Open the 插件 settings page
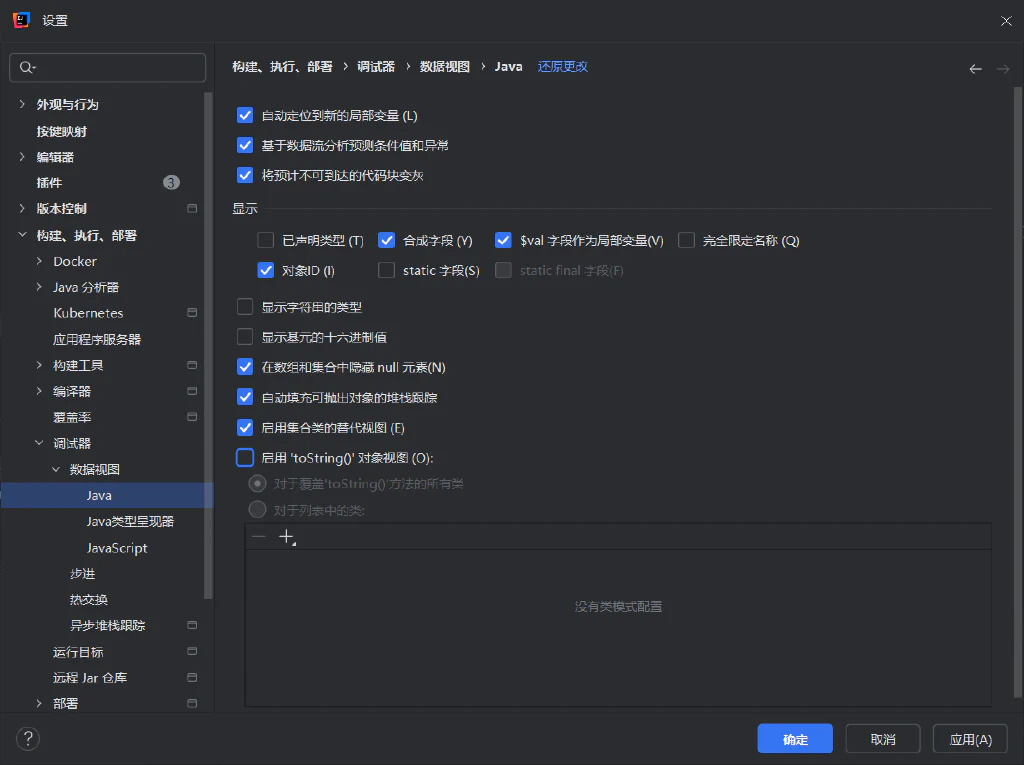This screenshot has height=765, width=1024. tap(49, 183)
